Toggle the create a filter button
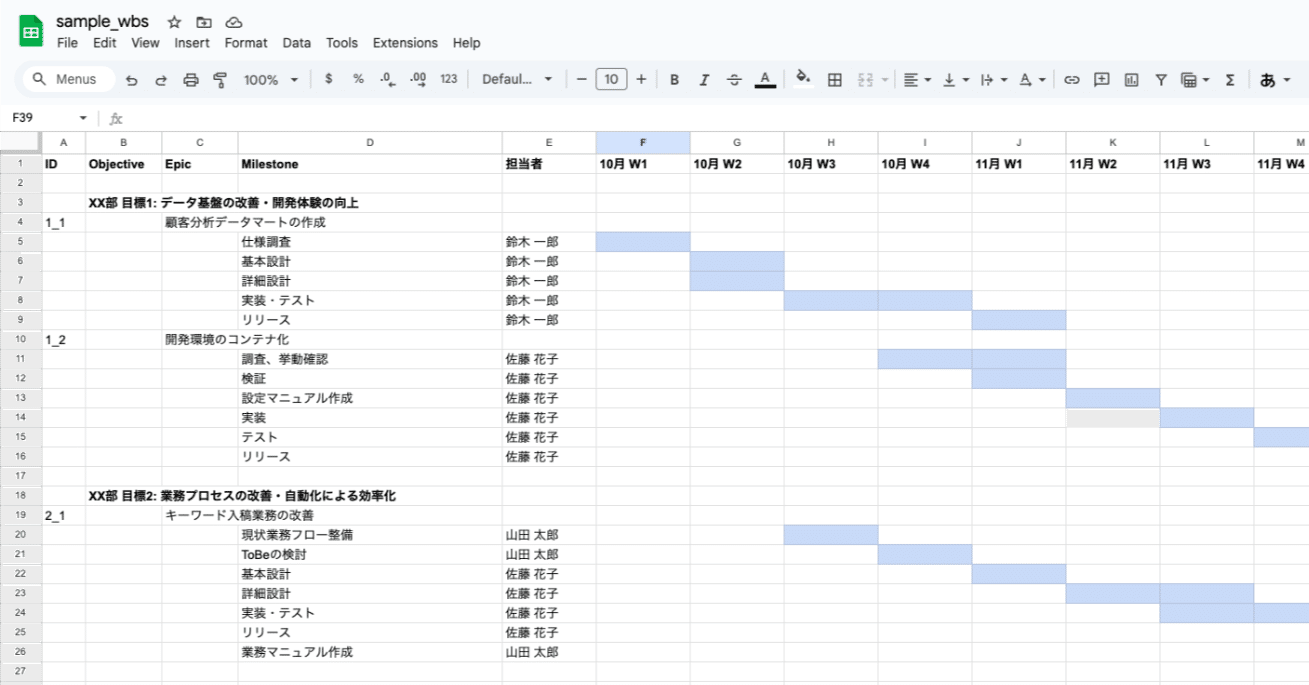The image size is (1309, 685). coord(1161,79)
